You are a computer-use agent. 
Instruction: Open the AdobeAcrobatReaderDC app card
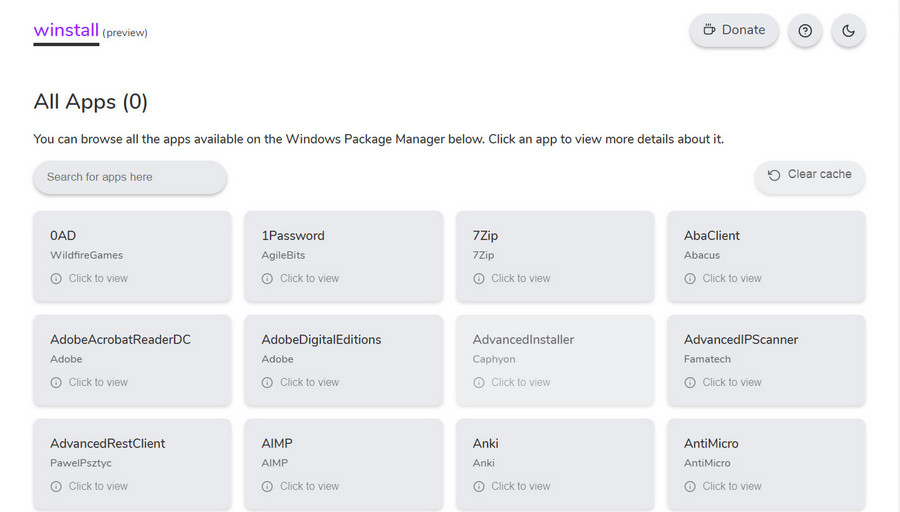pos(133,360)
